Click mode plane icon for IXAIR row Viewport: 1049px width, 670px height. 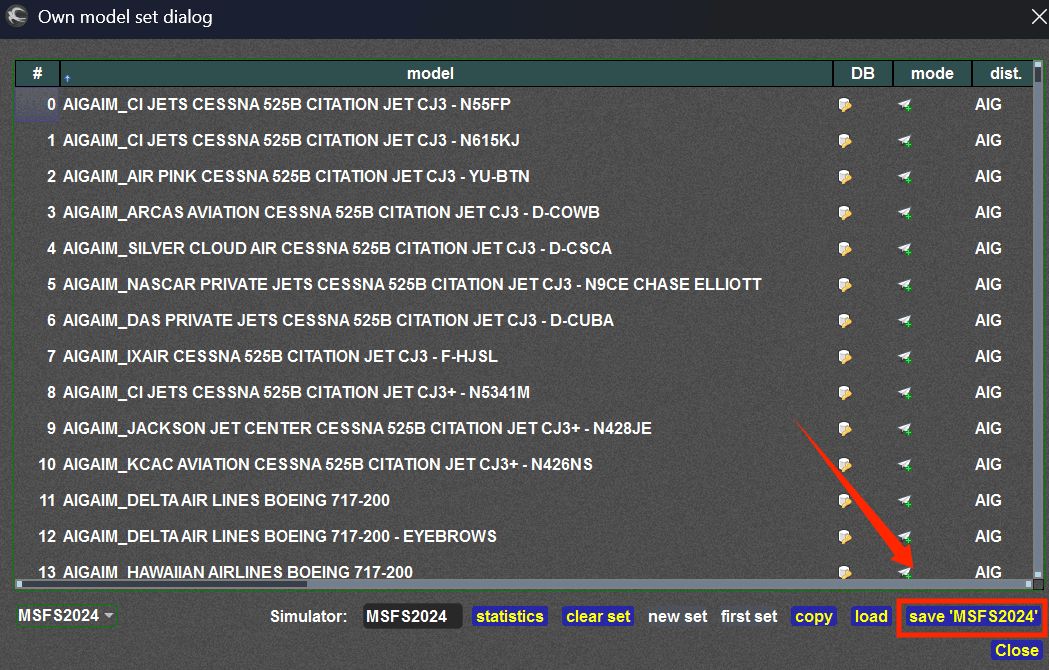(904, 357)
